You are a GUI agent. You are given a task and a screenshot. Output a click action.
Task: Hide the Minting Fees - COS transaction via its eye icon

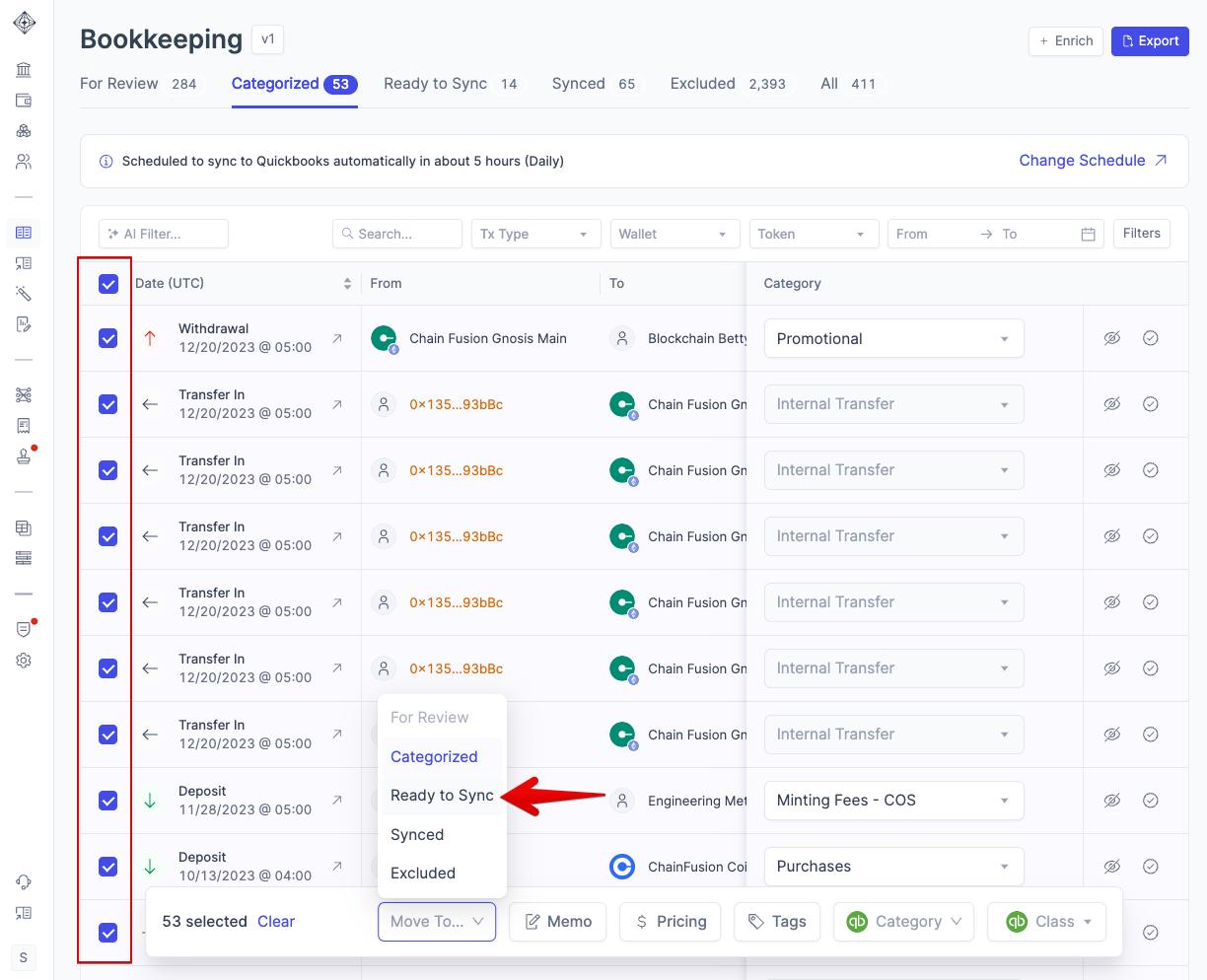click(1112, 801)
